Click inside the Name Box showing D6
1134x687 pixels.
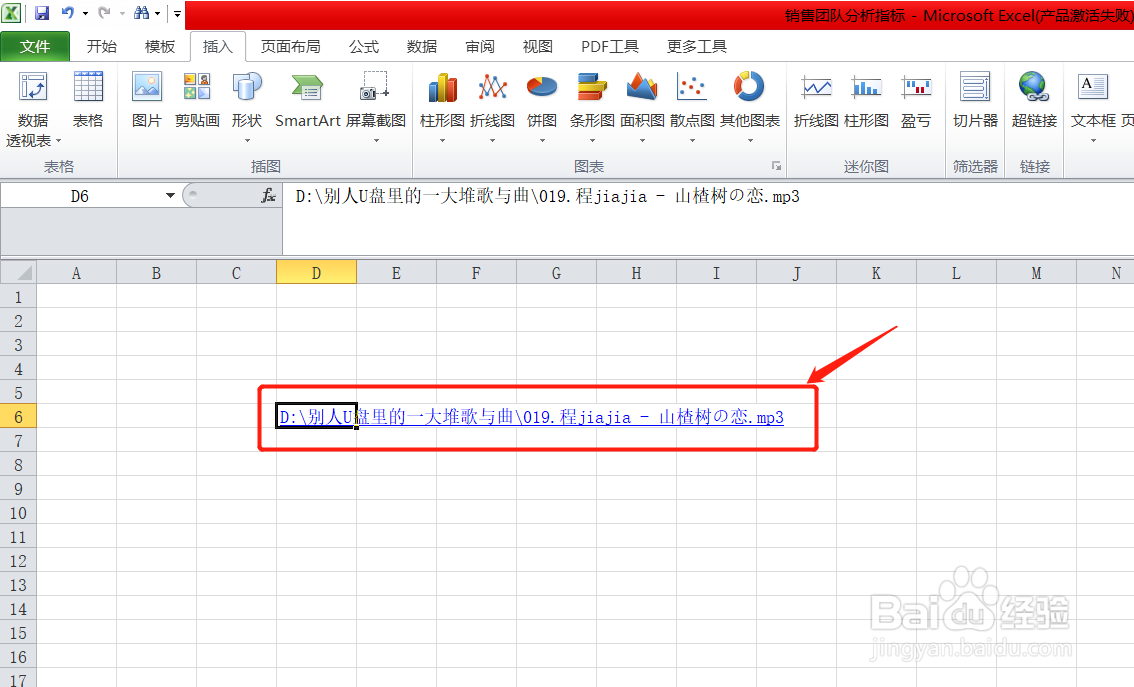pos(80,196)
